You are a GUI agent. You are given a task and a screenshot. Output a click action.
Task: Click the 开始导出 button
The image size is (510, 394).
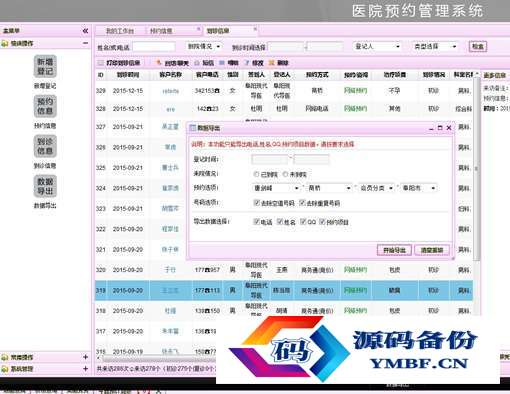click(394, 250)
